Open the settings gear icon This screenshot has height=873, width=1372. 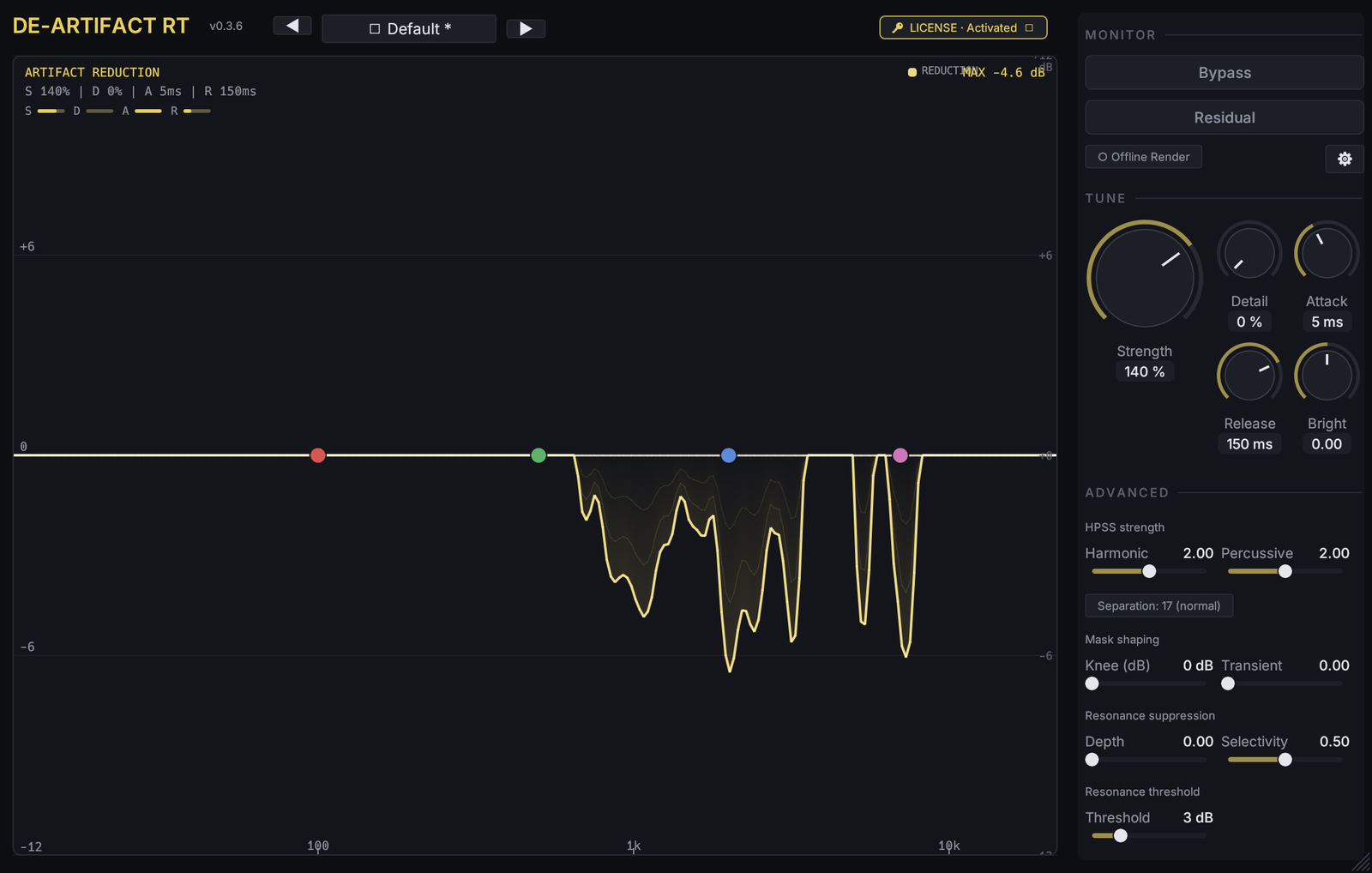tap(1345, 159)
